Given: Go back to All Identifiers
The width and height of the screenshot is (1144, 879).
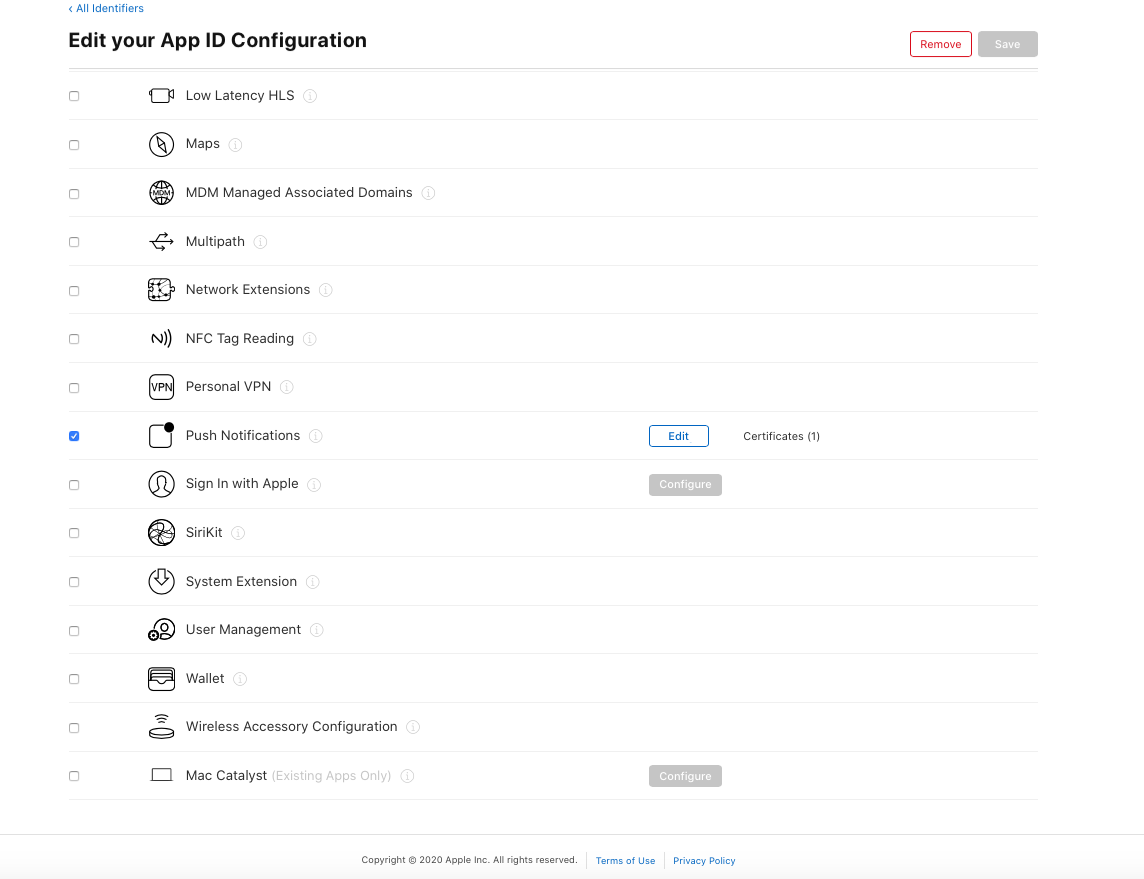Looking at the screenshot, I should (x=106, y=8).
